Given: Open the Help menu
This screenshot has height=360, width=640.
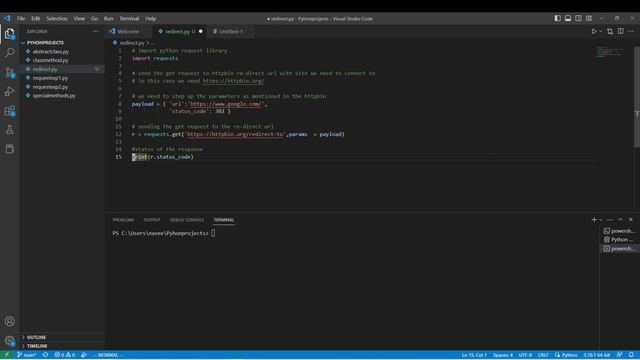Looking at the screenshot, I should (x=150, y=18).
